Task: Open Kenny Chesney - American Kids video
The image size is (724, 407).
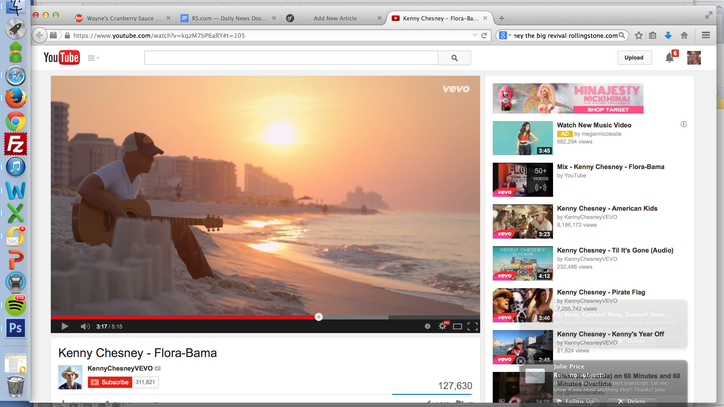Action: pos(607,208)
